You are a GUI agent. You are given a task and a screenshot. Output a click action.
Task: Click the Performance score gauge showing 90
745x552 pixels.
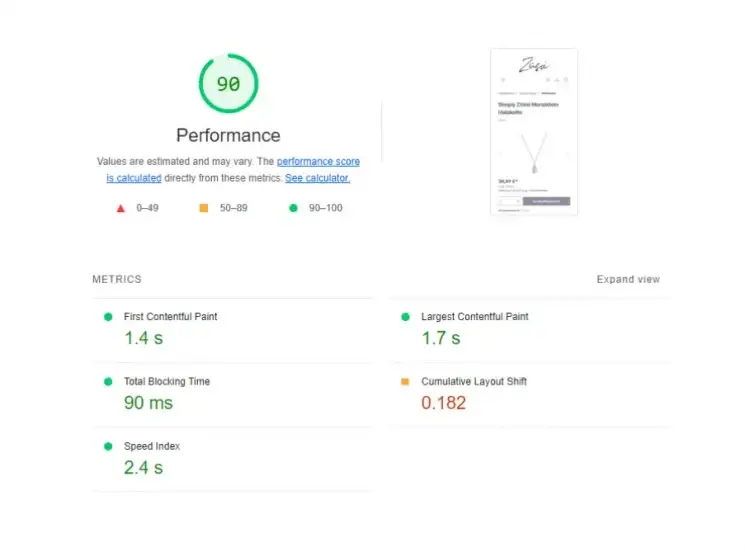pyautogui.click(x=228, y=85)
